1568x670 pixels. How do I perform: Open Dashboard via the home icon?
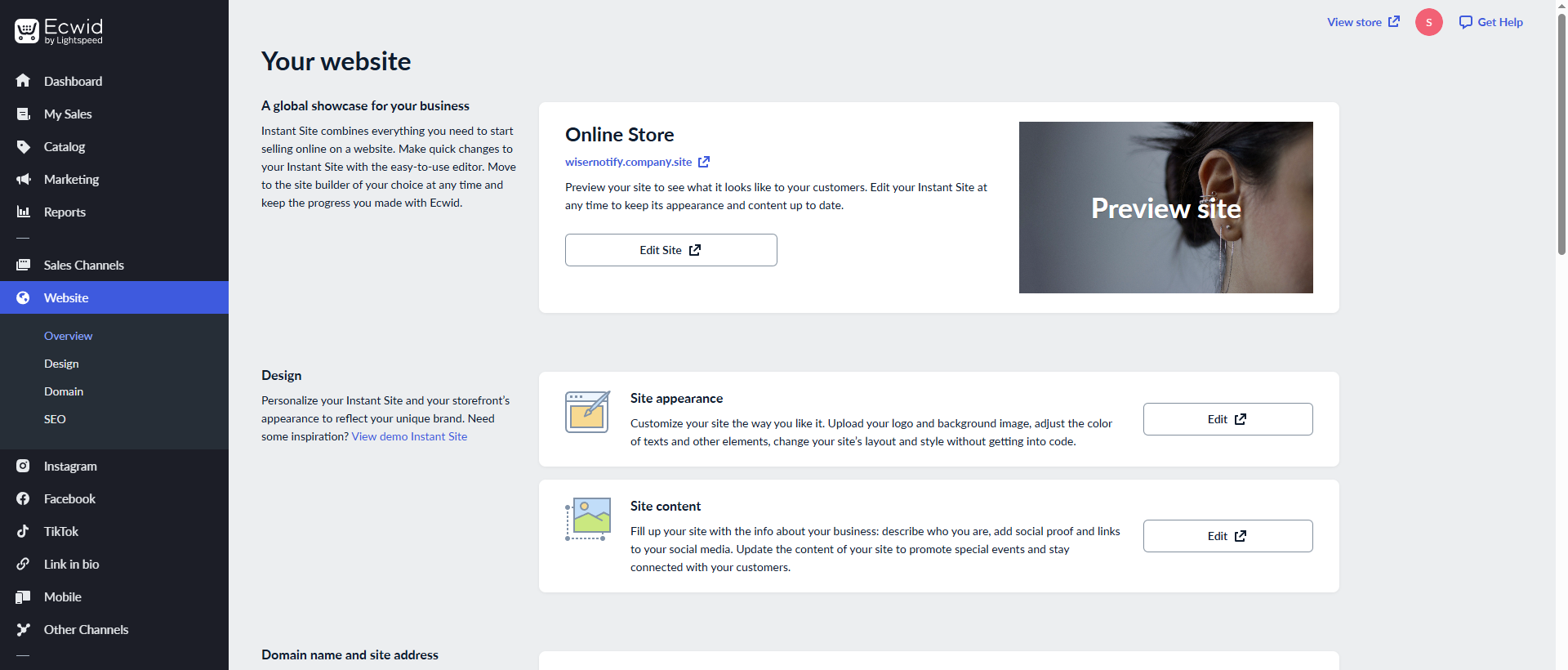click(x=23, y=81)
